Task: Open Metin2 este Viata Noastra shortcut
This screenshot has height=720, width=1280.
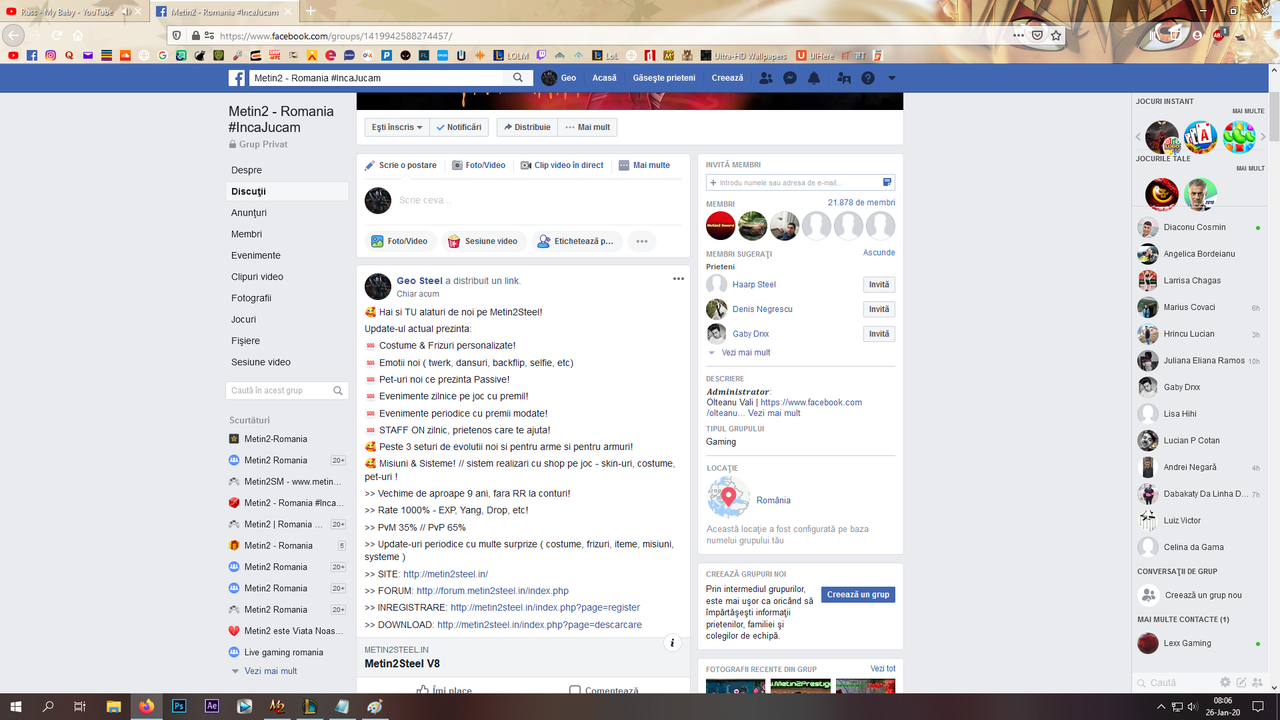Action: click(287, 631)
